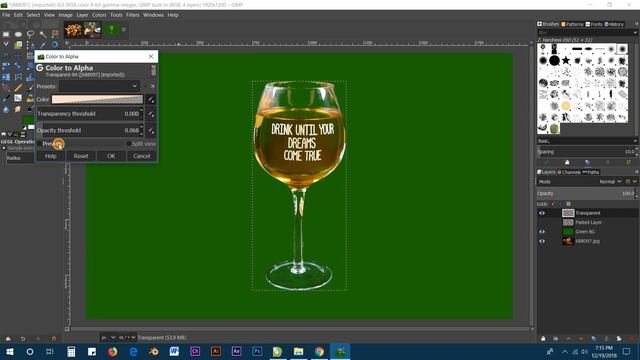Open the Layer menu
This screenshot has width=640, height=360.
click(82, 15)
